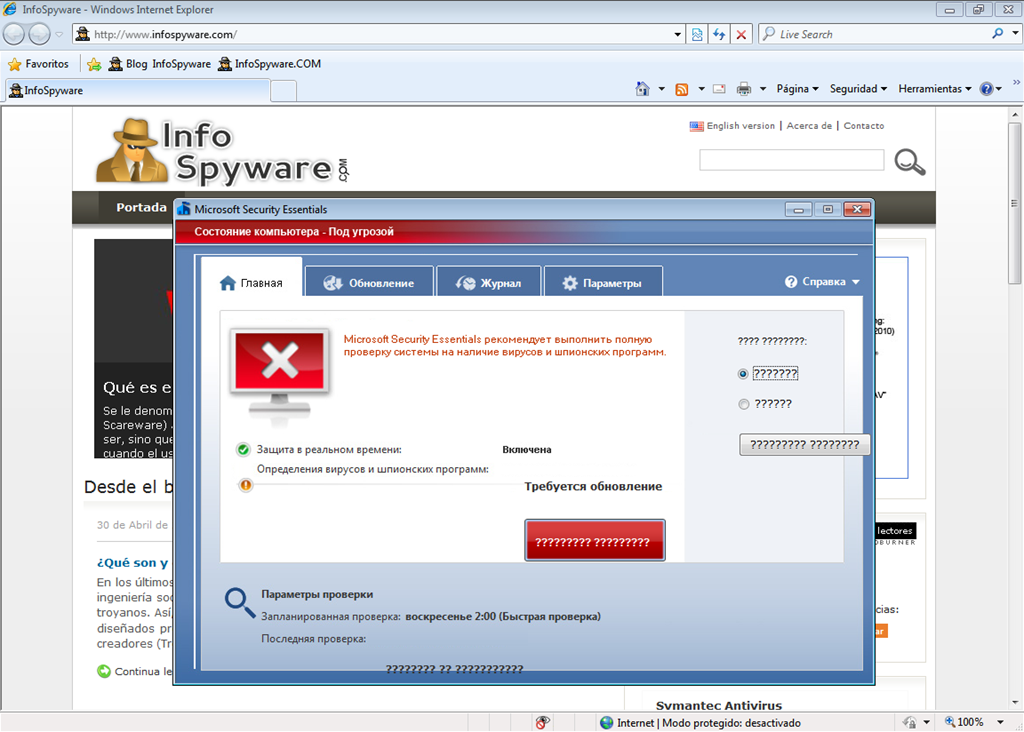The width and height of the screenshot is (1024, 732).
Task: Open the recent pages dropdown arrow
Action: click(59, 35)
